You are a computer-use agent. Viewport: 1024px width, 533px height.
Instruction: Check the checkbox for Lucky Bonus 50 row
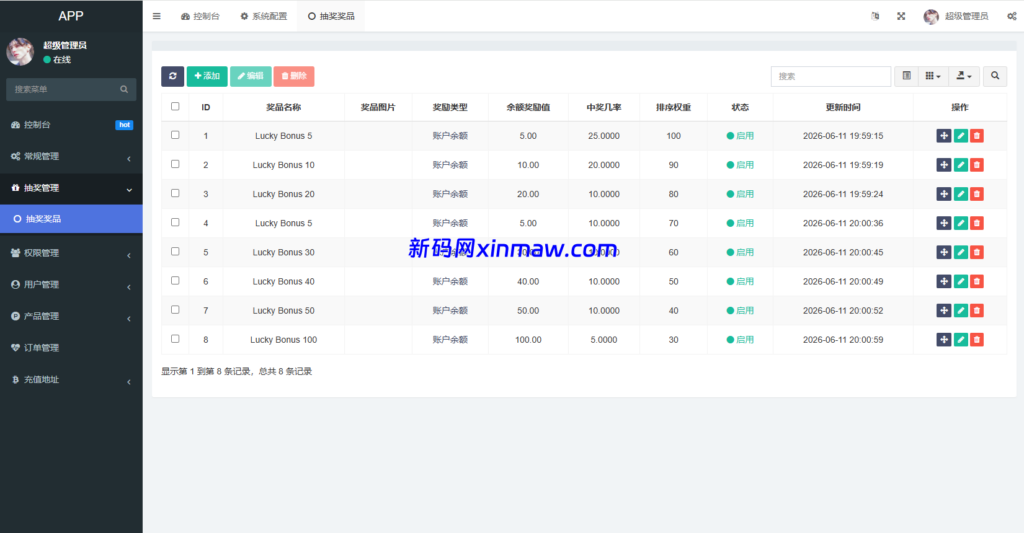(175, 310)
